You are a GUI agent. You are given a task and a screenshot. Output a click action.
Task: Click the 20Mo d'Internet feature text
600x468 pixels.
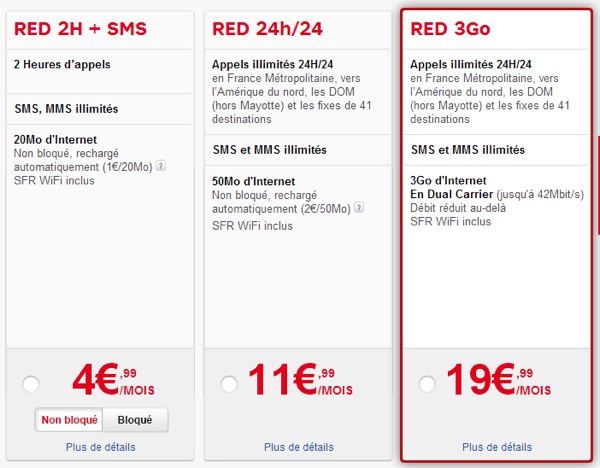(x=55, y=140)
